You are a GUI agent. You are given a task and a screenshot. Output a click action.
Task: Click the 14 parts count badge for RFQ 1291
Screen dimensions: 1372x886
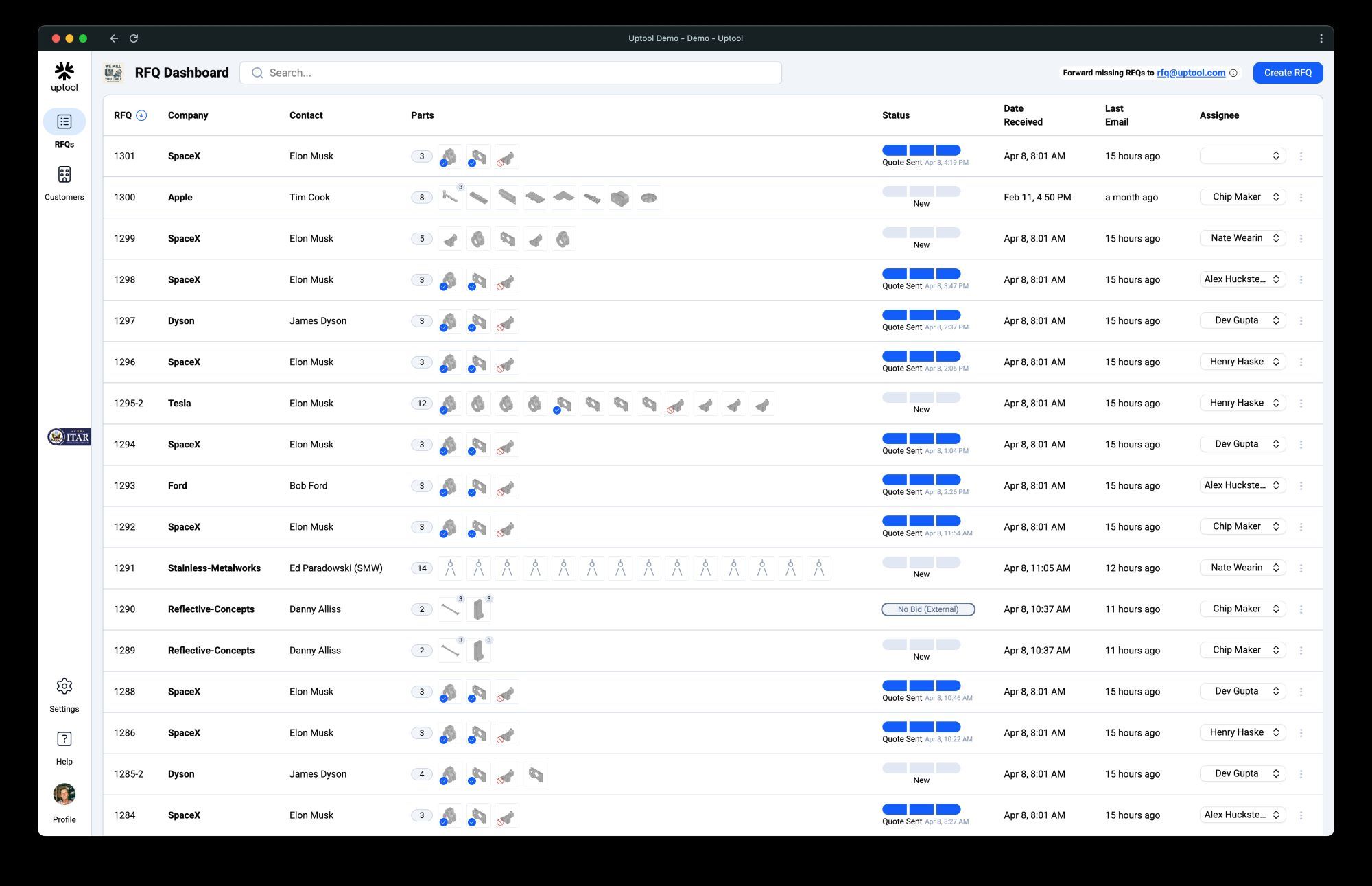tap(422, 568)
